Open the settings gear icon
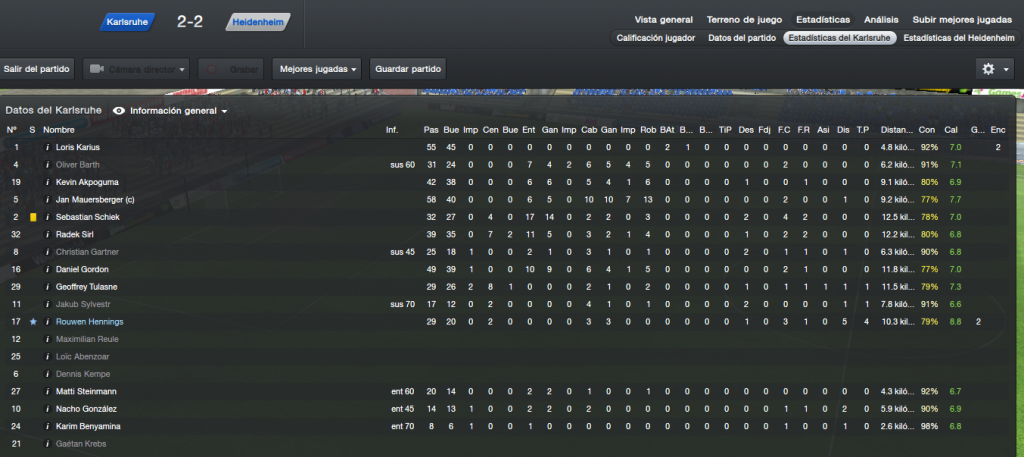Viewport: 1024px width, 457px height. pos(988,69)
